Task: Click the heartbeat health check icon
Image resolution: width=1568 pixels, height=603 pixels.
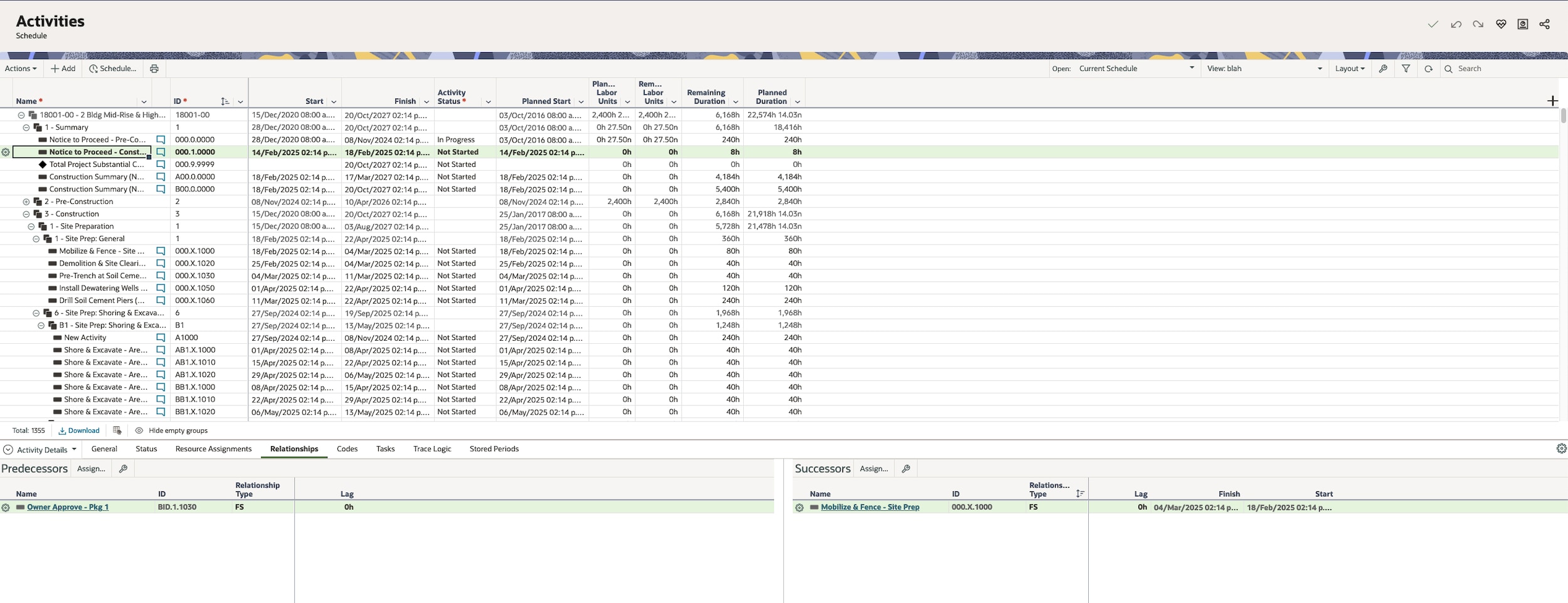Action: pos(1500,24)
